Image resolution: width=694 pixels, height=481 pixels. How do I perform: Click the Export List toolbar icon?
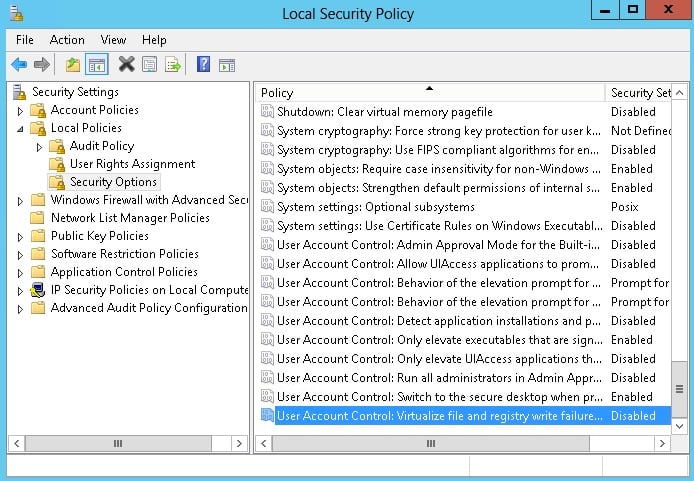coord(173,65)
